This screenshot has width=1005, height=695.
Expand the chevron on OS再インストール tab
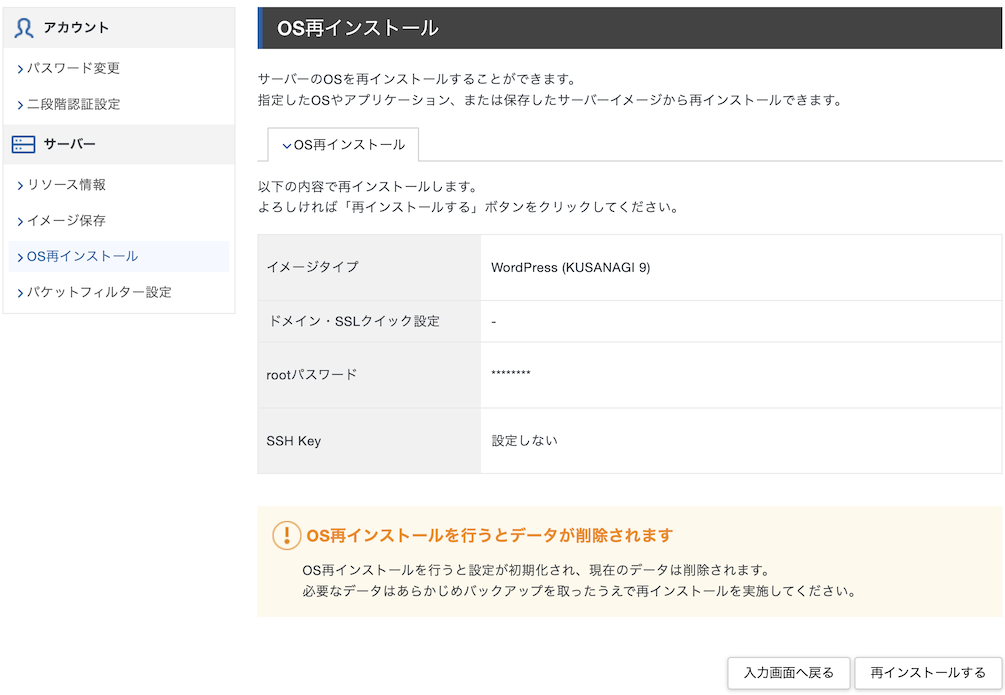[x=287, y=146]
